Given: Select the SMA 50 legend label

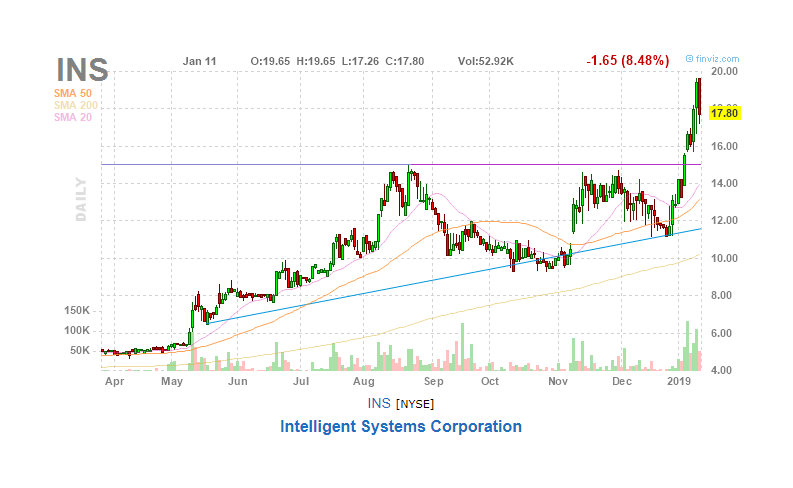Looking at the screenshot, I should tap(73, 93).
